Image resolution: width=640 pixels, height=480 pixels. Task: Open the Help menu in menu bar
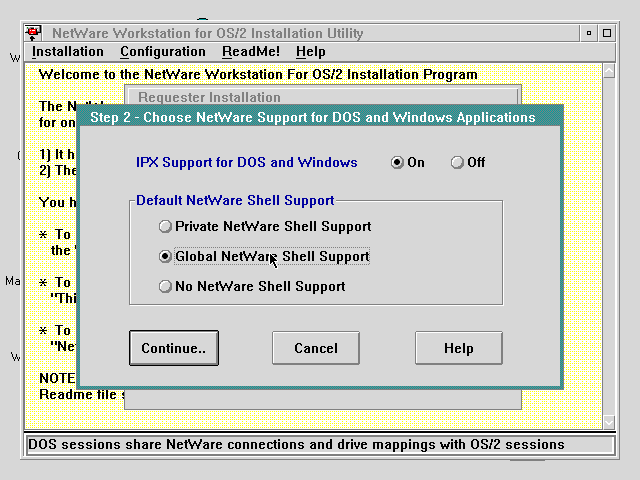pos(311,52)
